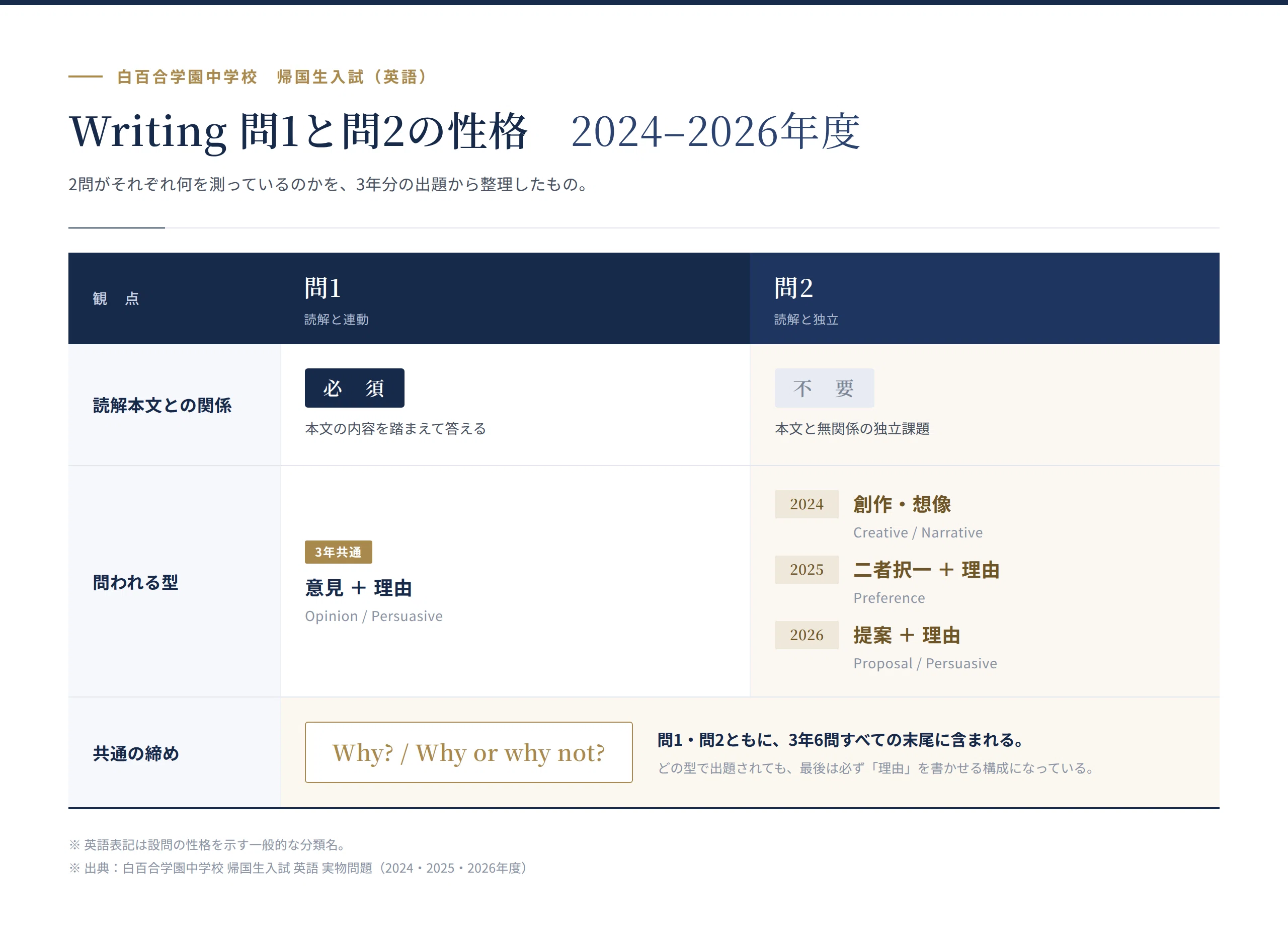Click the 出典 source footnote
Viewport: 1288px width, 930px height.
(297, 868)
